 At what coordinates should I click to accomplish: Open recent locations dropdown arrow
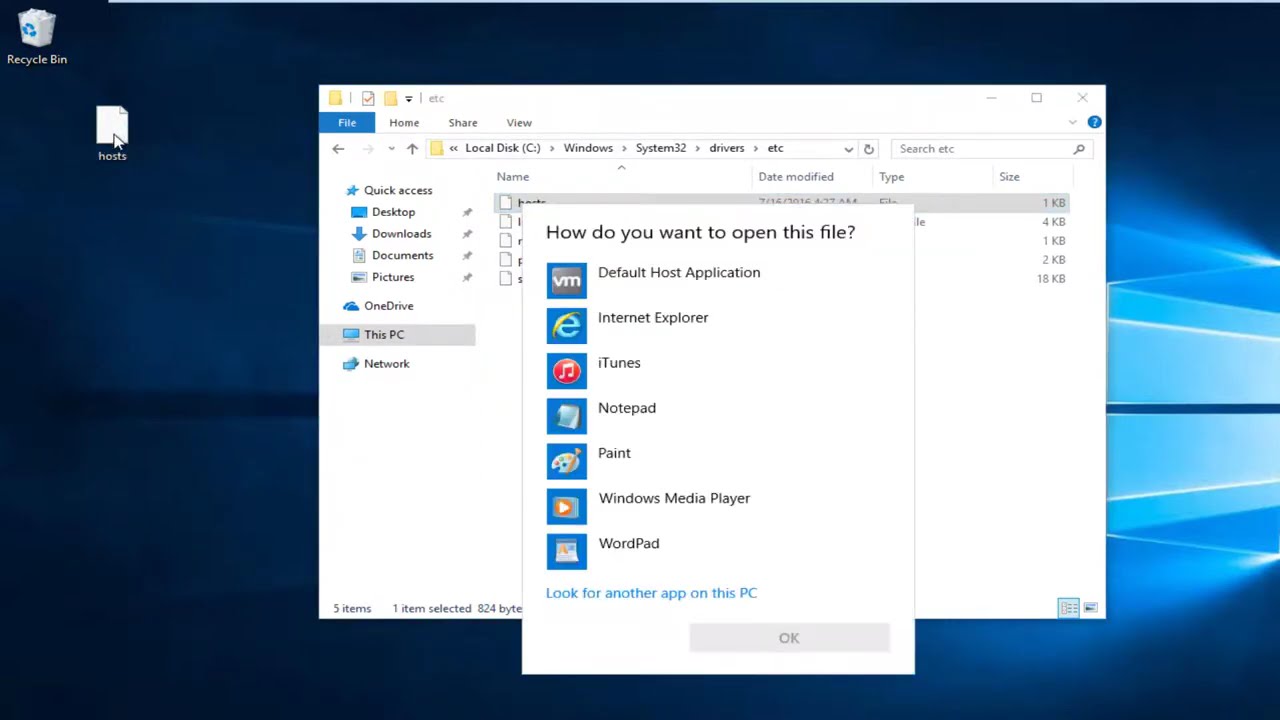pos(390,149)
